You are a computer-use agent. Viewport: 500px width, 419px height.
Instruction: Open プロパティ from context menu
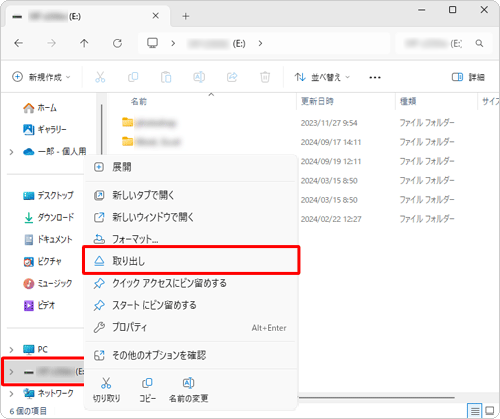190,327
